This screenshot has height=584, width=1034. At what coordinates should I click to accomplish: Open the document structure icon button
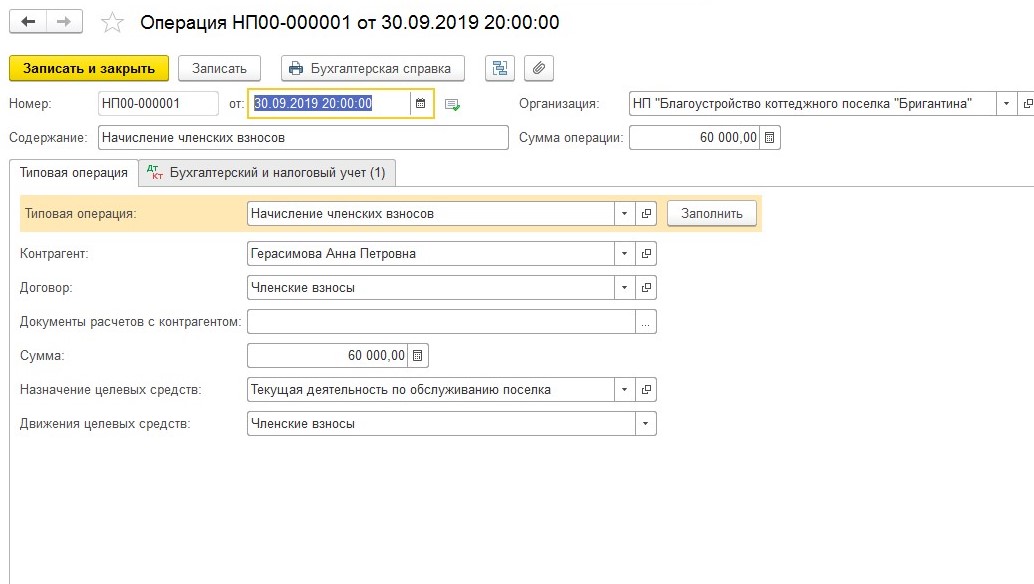pos(500,68)
